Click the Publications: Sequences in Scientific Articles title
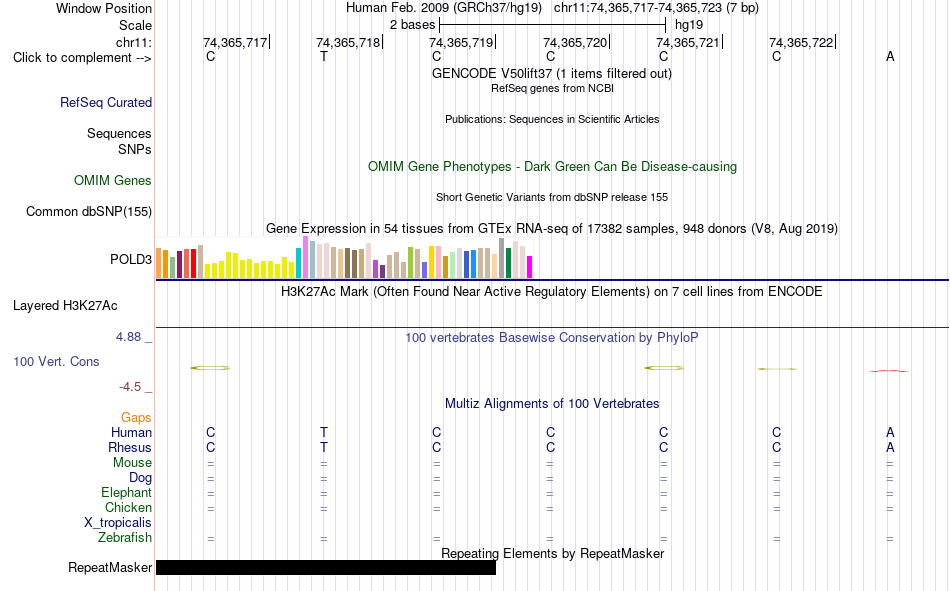Viewport: 950px width, 591px height. click(x=552, y=119)
